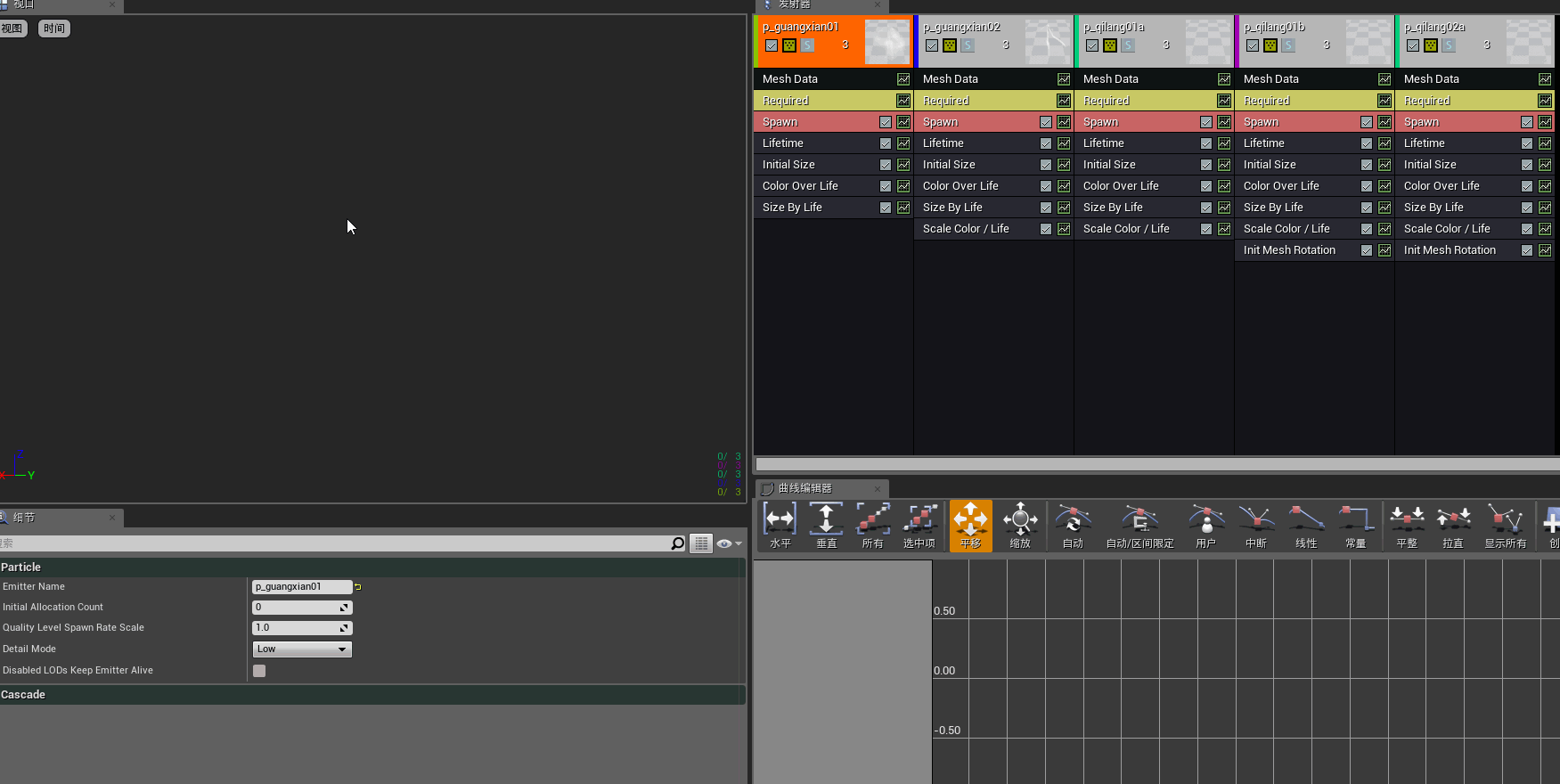
Task: Open the 时间 viewport menu
Action: tap(54, 29)
